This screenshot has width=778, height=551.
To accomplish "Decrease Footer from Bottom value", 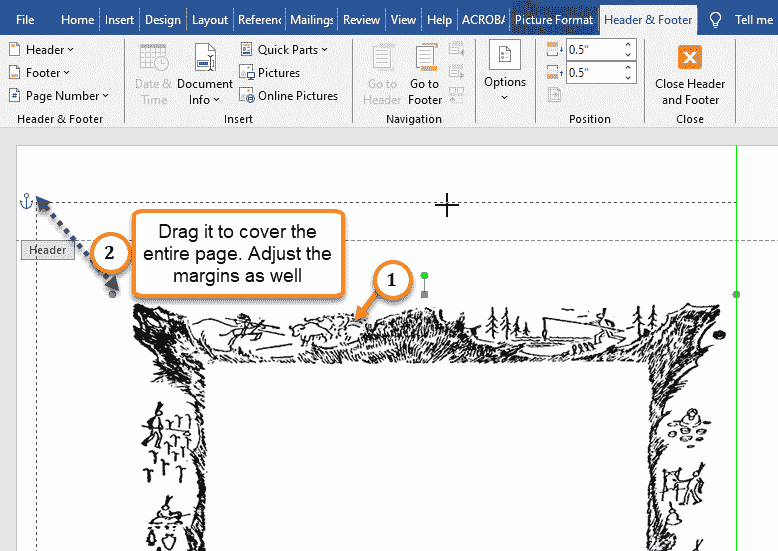I will pyautogui.click(x=628, y=77).
